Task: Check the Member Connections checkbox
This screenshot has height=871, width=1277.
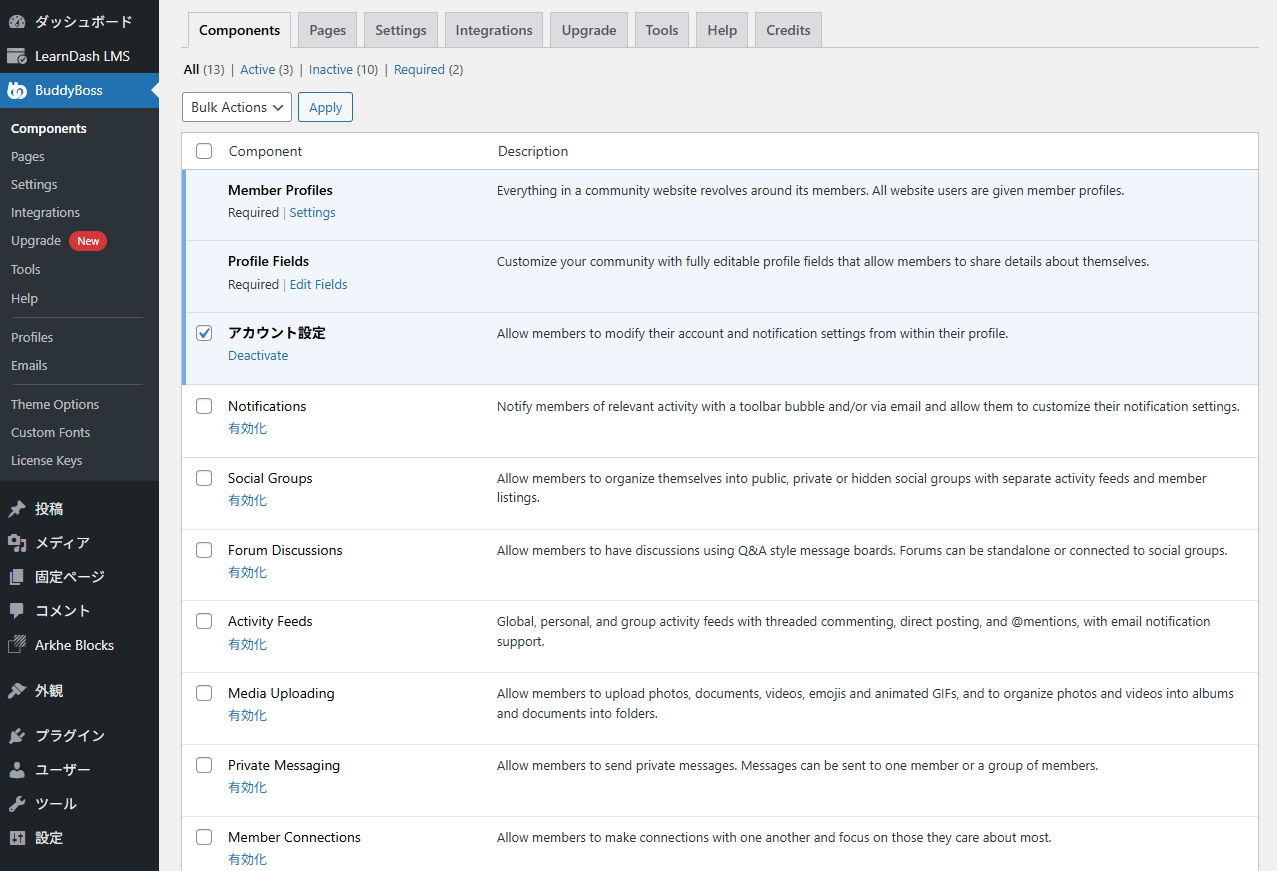Action: pos(204,837)
